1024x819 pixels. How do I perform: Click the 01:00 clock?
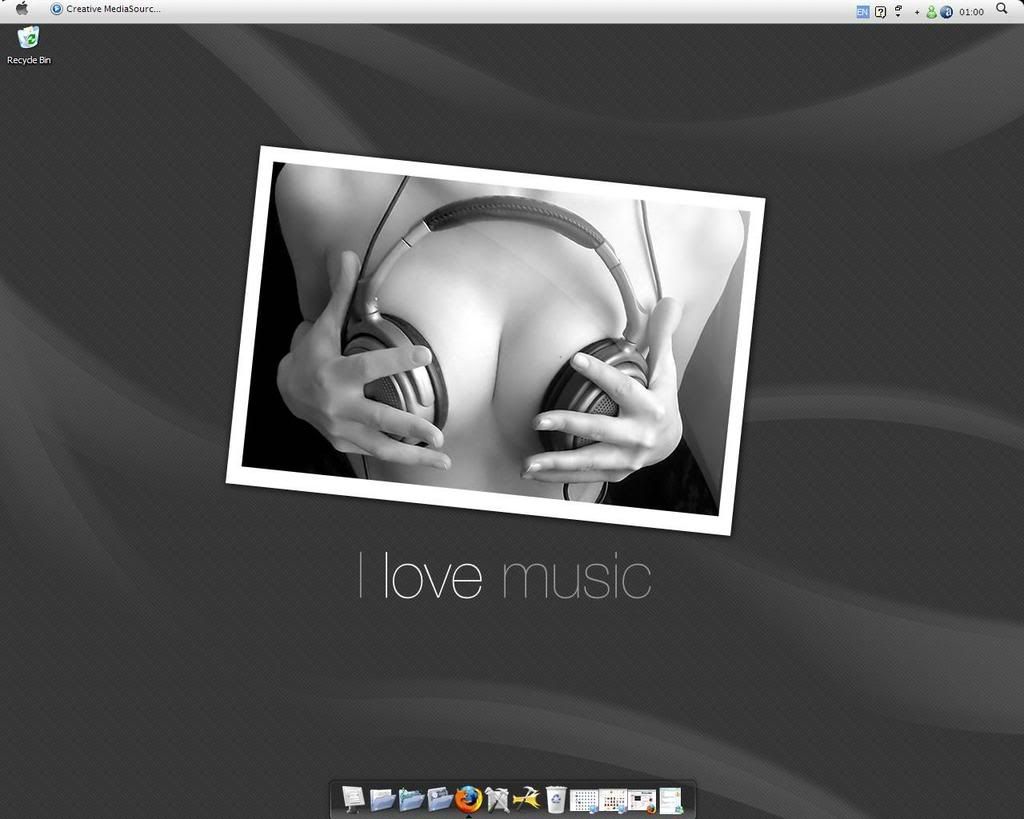click(x=971, y=12)
